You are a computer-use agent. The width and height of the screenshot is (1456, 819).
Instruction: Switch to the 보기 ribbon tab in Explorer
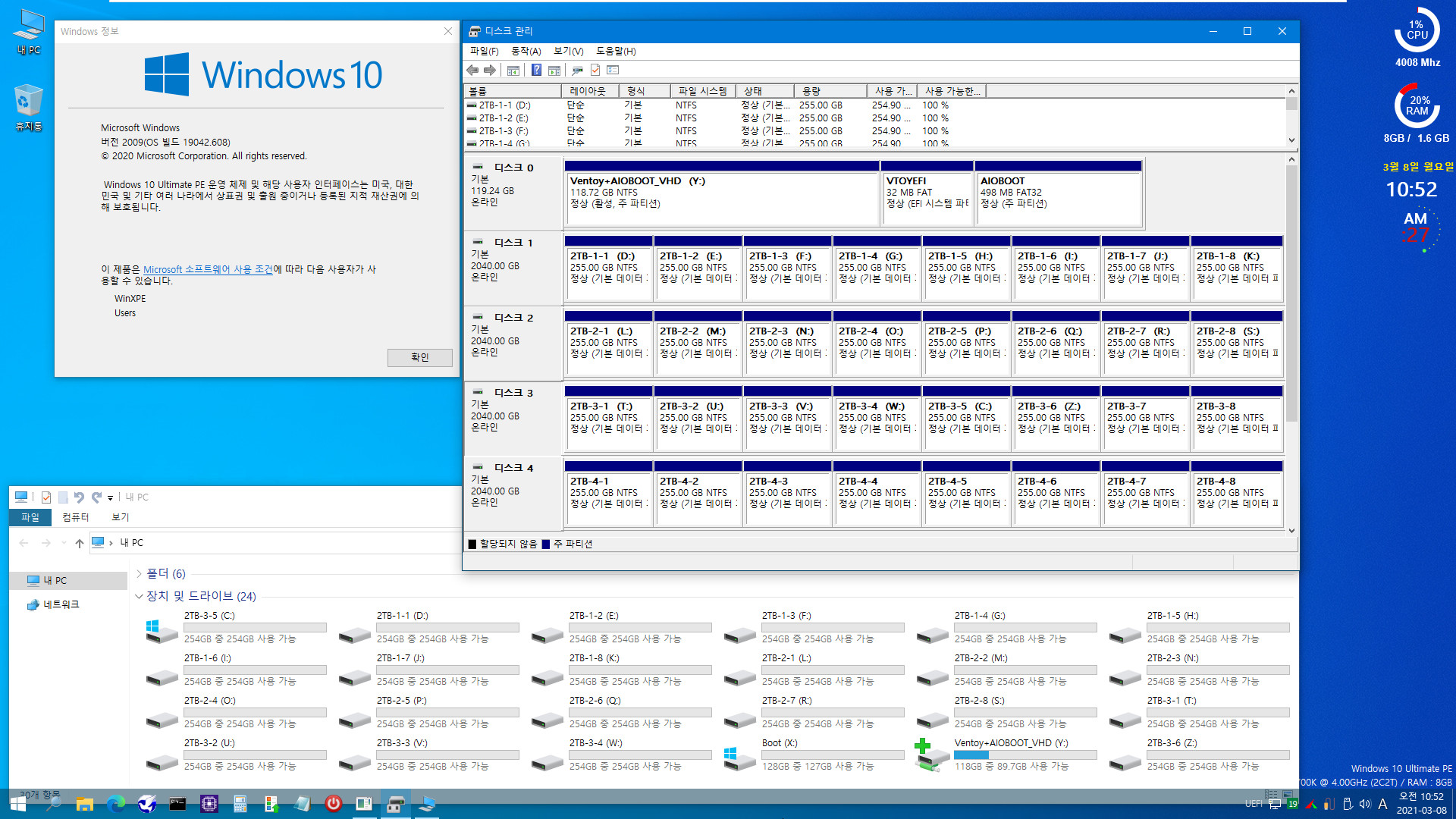[121, 517]
